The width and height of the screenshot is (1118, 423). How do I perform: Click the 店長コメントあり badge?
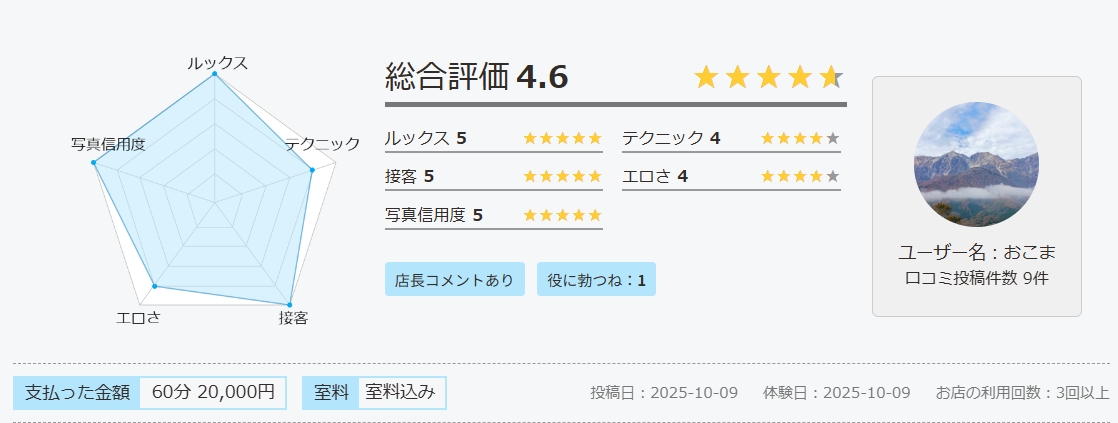tap(455, 280)
